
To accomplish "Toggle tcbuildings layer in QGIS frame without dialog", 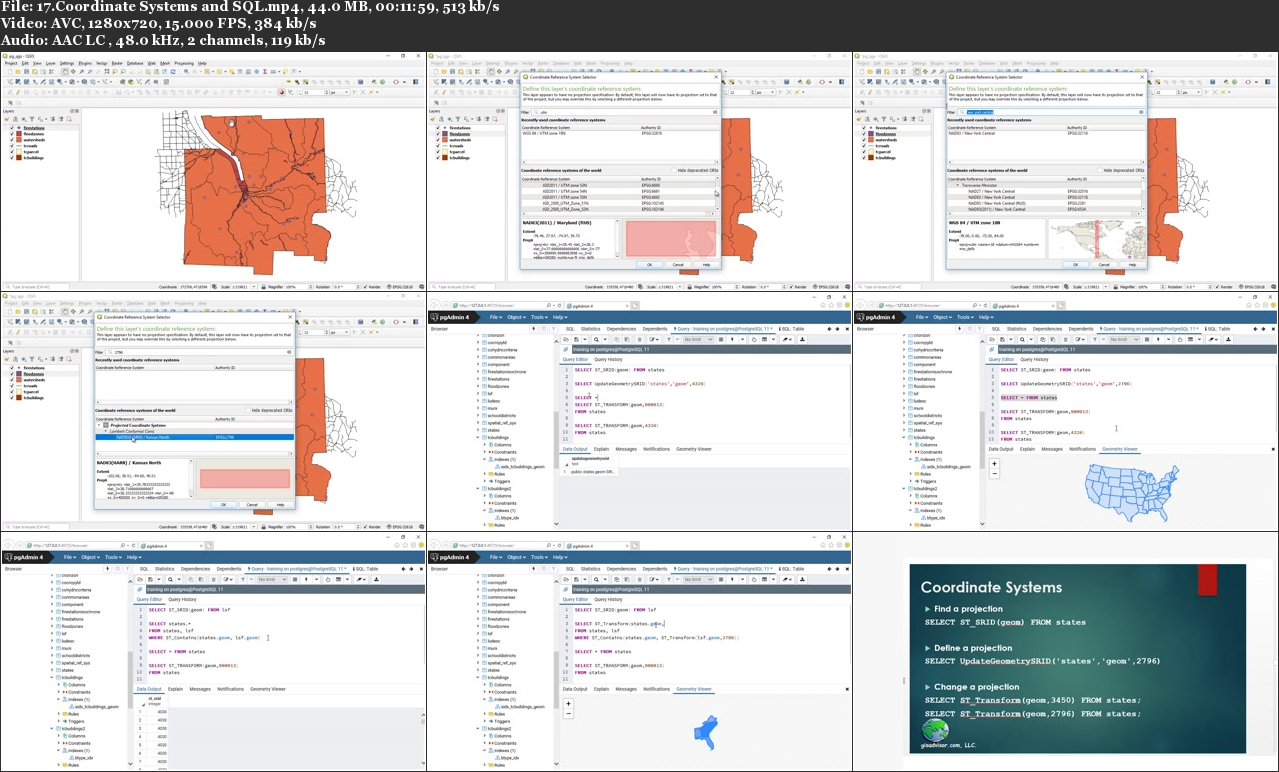I will click(x=12, y=158).
